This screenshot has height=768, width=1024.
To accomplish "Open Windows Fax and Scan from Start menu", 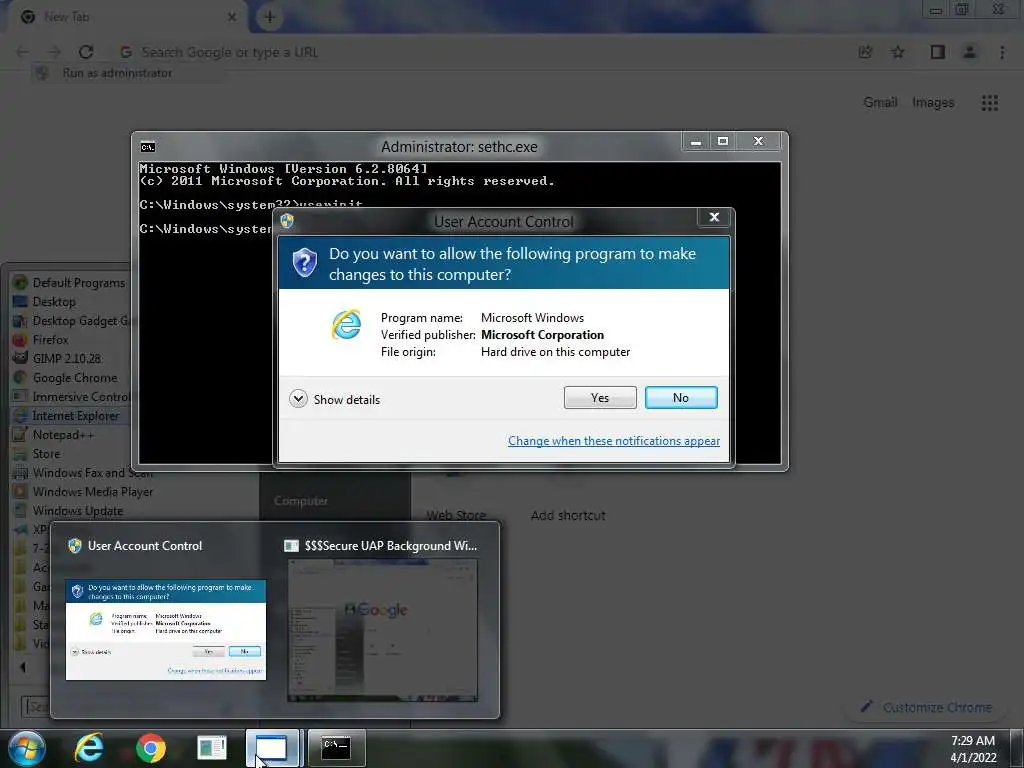I will tap(82, 473).
